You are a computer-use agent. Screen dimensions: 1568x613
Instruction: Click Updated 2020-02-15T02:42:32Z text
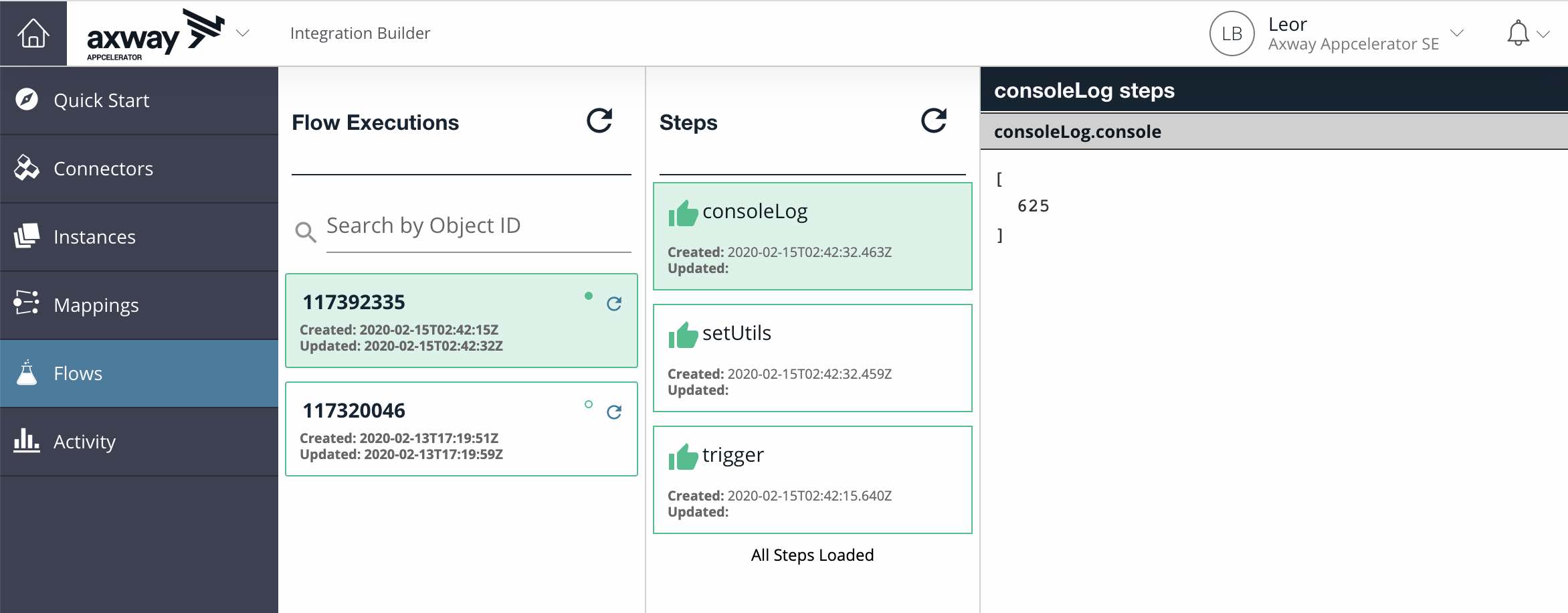coord(401,346)
